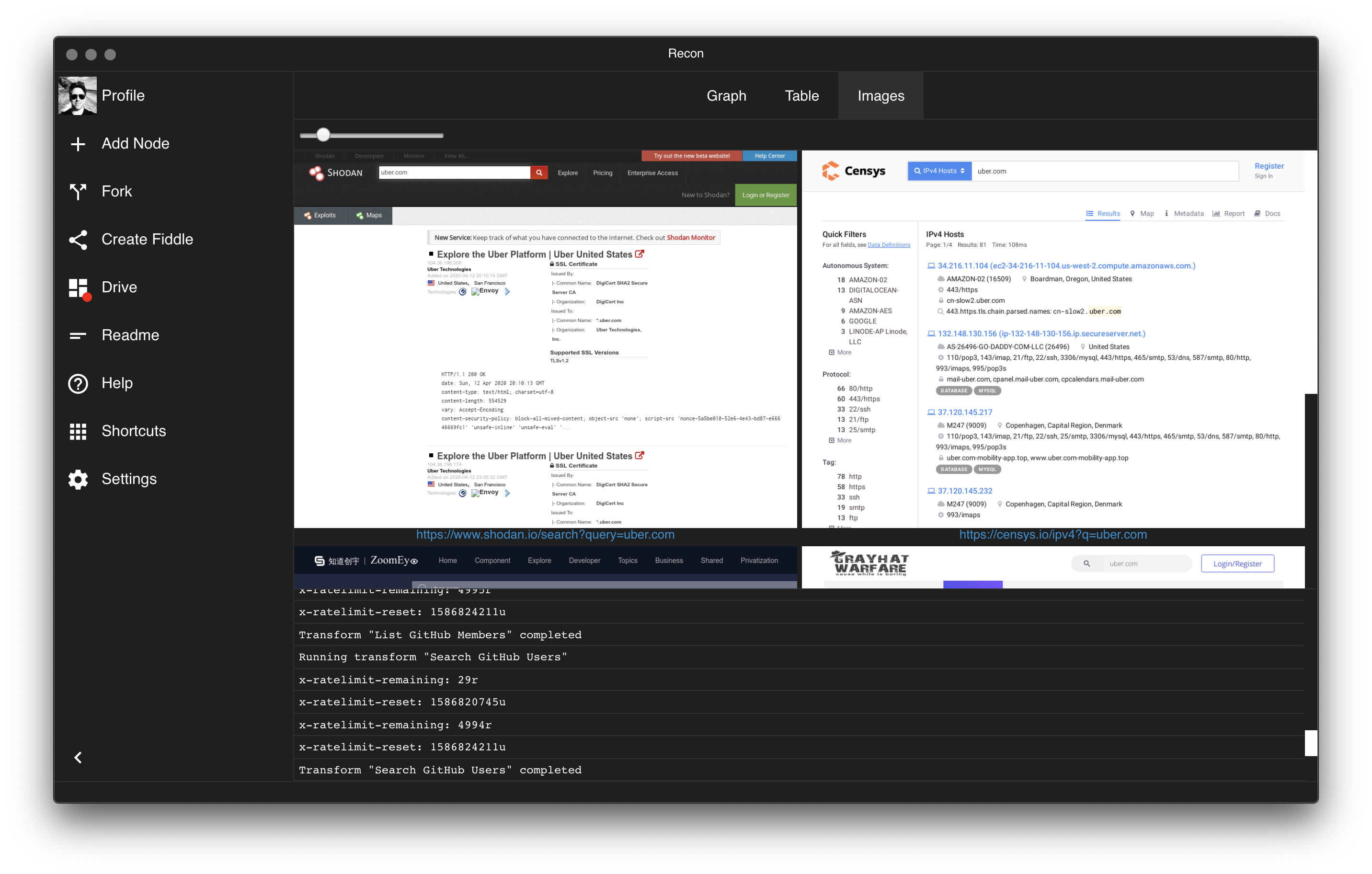Click the Help question mark icon

click(x=78, y=383)
